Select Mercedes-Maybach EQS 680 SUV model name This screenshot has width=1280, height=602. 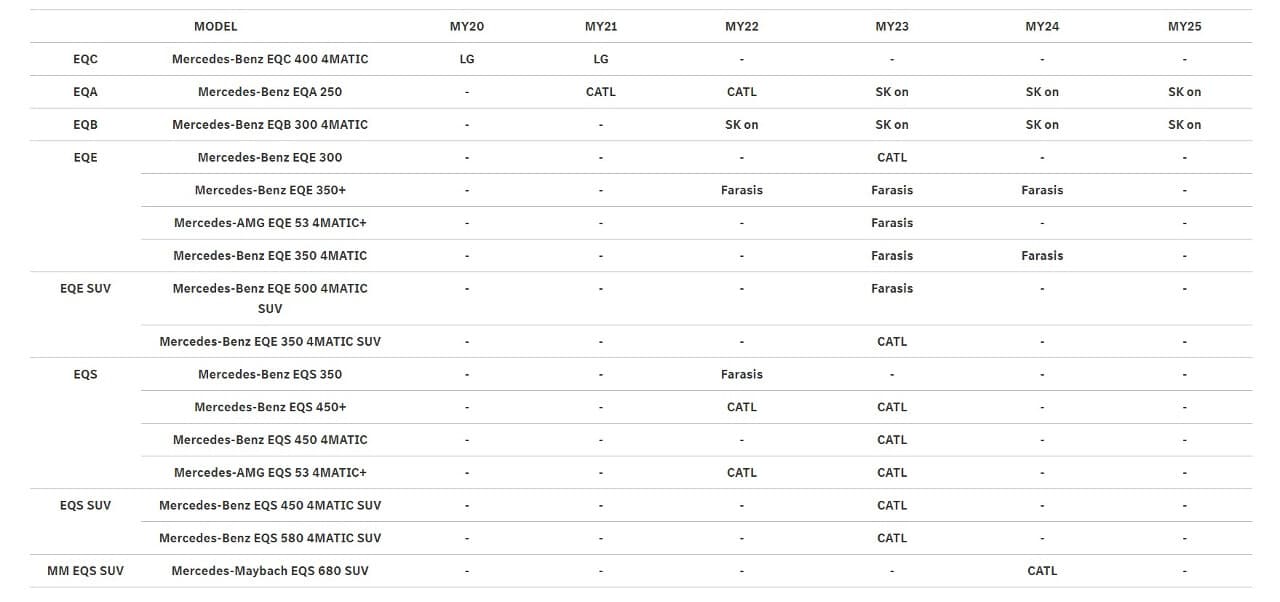point(270,571)
